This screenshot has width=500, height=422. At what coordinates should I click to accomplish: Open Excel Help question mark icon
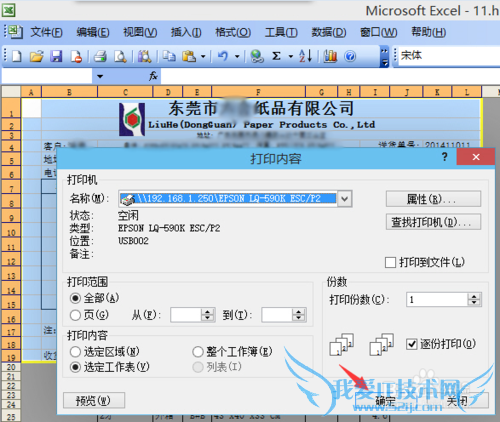[350, 56]
